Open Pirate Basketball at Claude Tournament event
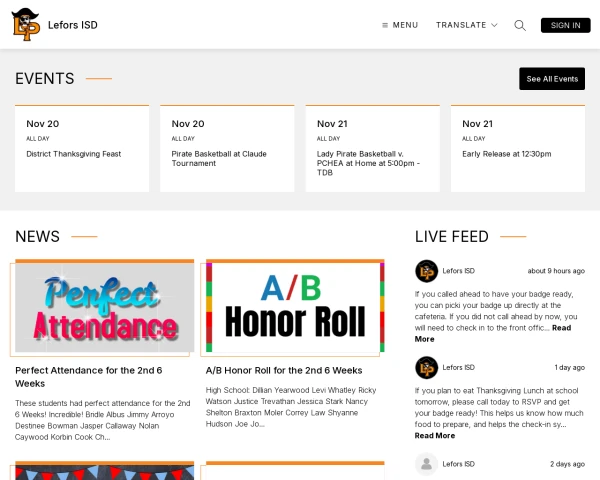Image resolution: width=600 pixels, height=480 pixels. [x=227, y=149]
